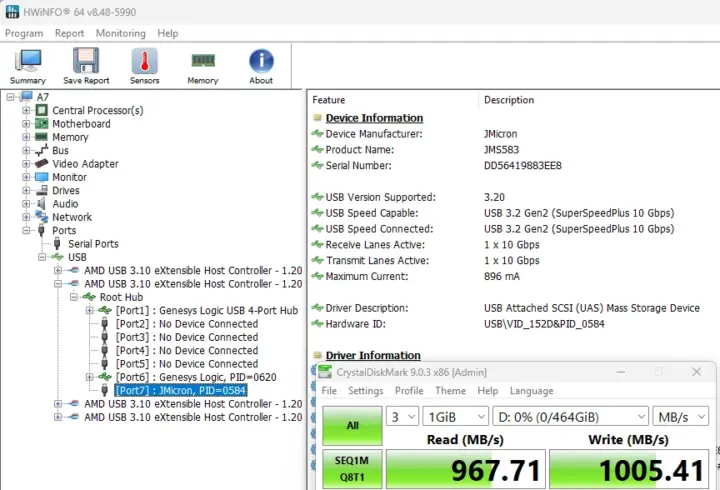Open the D: 0% (0/464GiB) drive dropdown
The width and height of the screenshot is (720, 490).
pyautogui.click(x=570, y=417)
